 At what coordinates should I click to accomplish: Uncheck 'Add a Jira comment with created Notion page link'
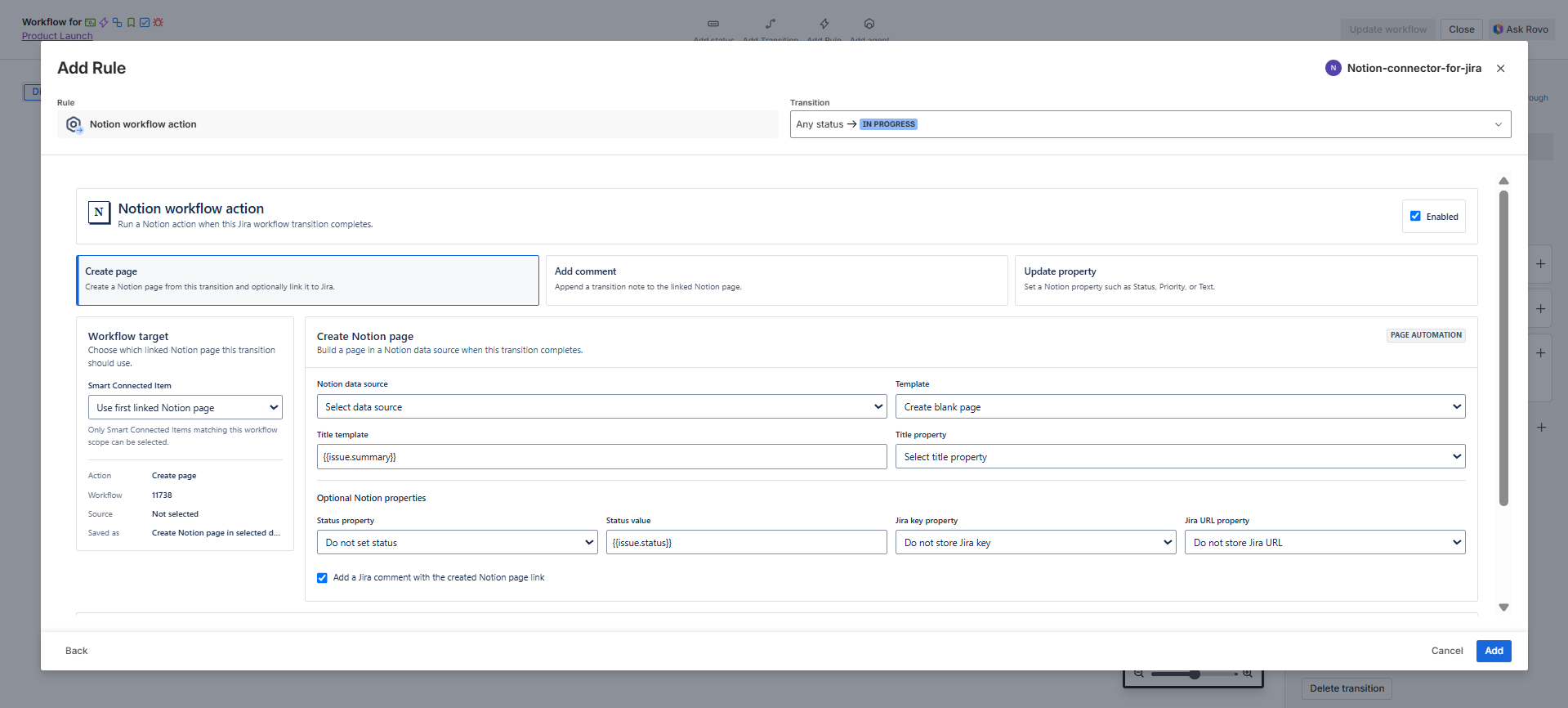322,578
